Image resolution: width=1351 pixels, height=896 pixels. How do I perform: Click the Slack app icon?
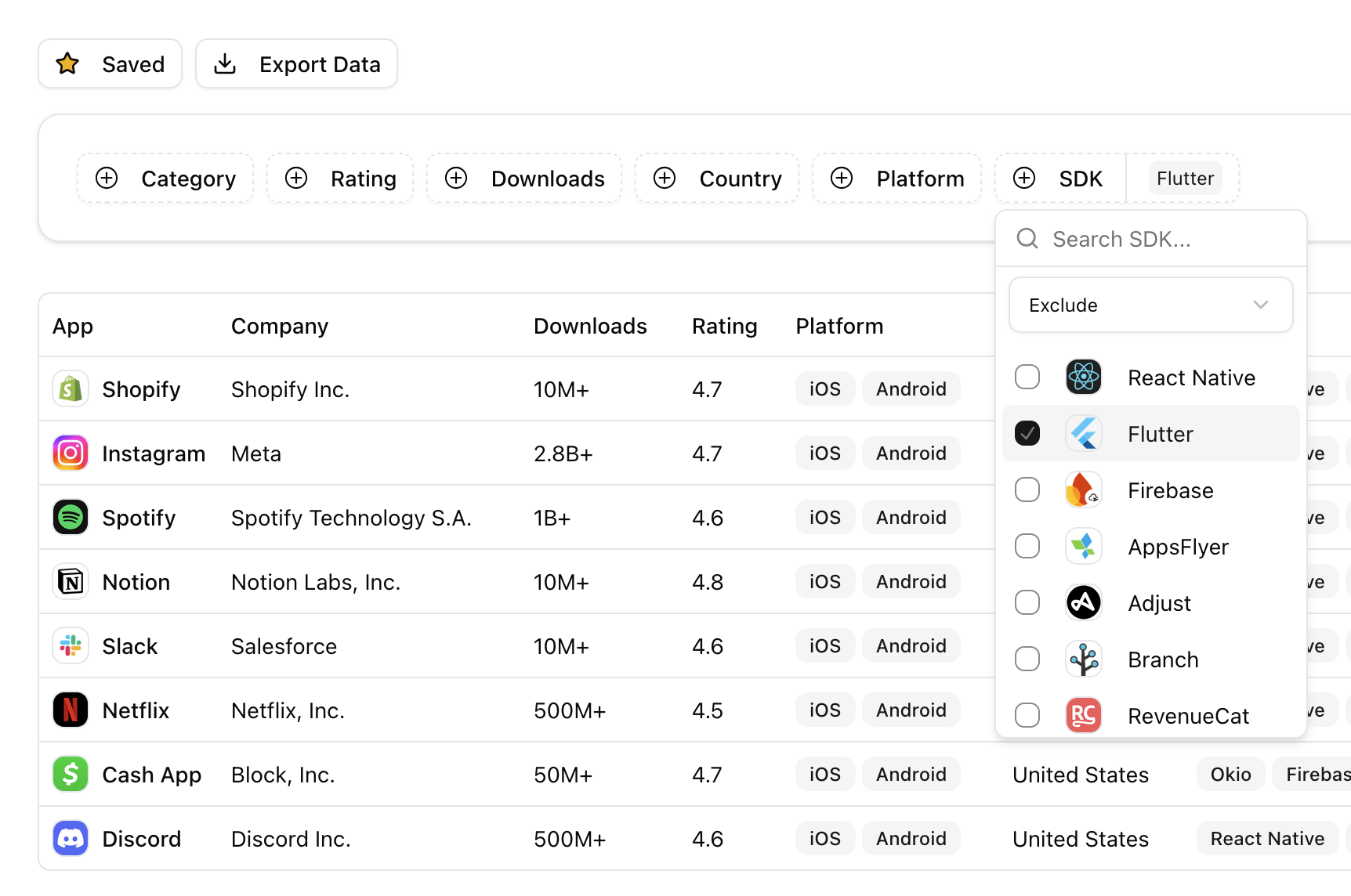71,646
